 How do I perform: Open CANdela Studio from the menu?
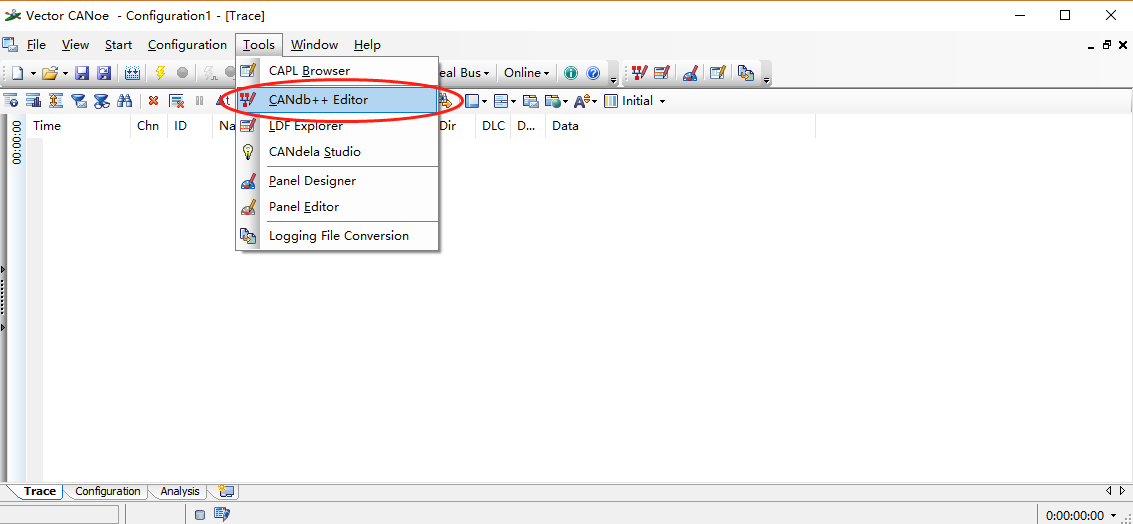[337, 152]
